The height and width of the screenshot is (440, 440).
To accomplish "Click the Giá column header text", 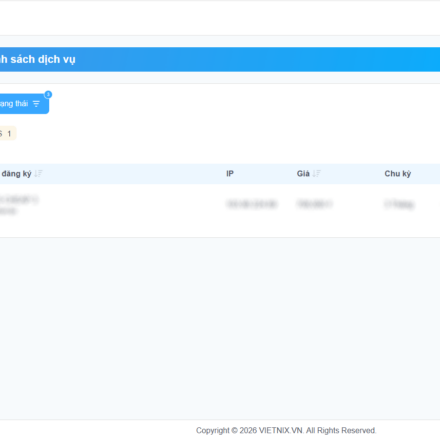I will pyautogui.click(x=303, y=174).
